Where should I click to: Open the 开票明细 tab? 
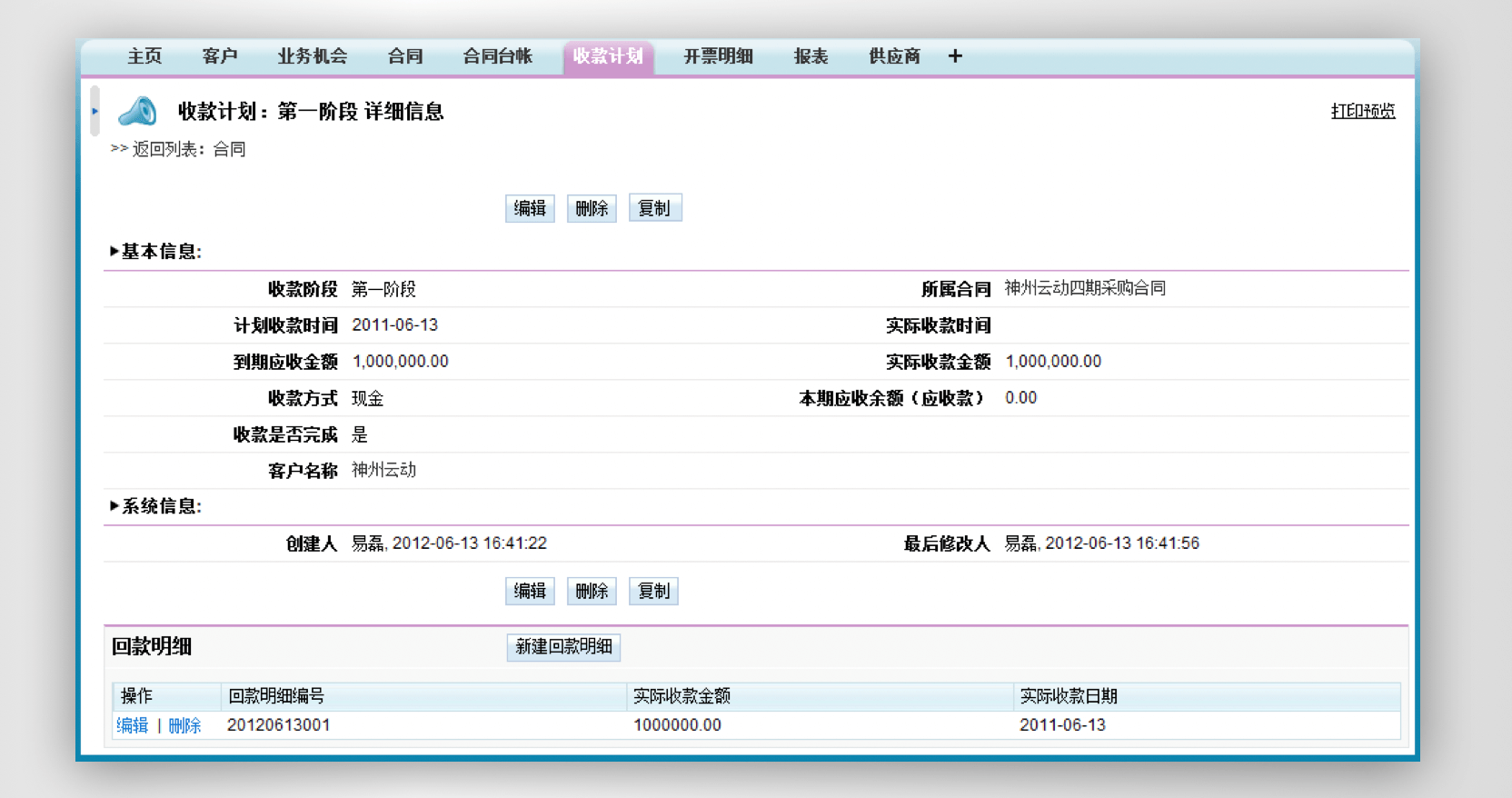pyautogui.click(x=719, y=56)
